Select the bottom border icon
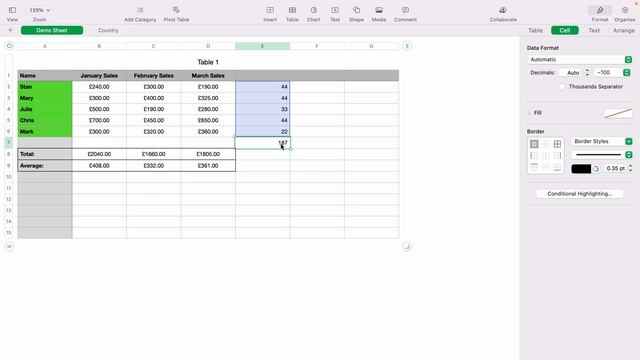 pyautogui.click(x=557, y=167)
